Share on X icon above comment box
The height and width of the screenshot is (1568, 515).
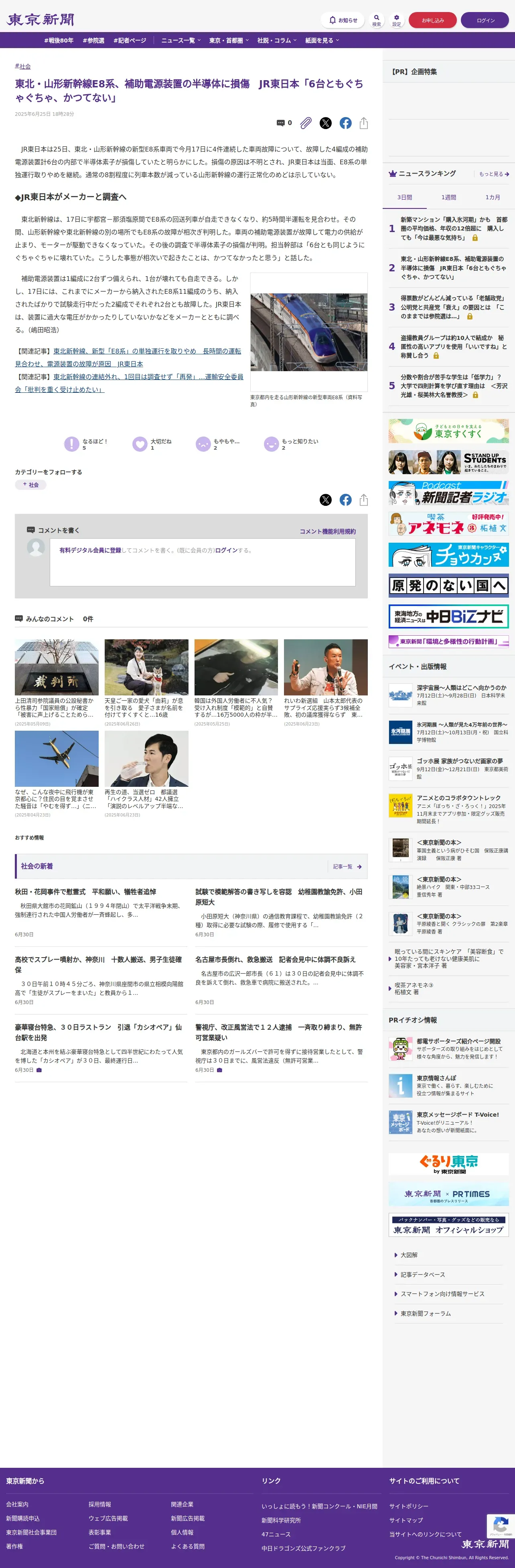[x=326, y=500]
